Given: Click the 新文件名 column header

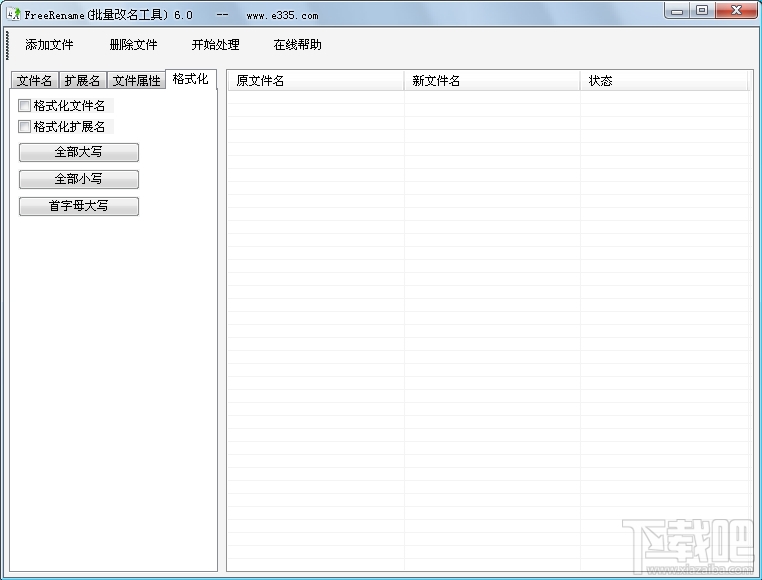Looking at the screenshot, I should [492, 81].
